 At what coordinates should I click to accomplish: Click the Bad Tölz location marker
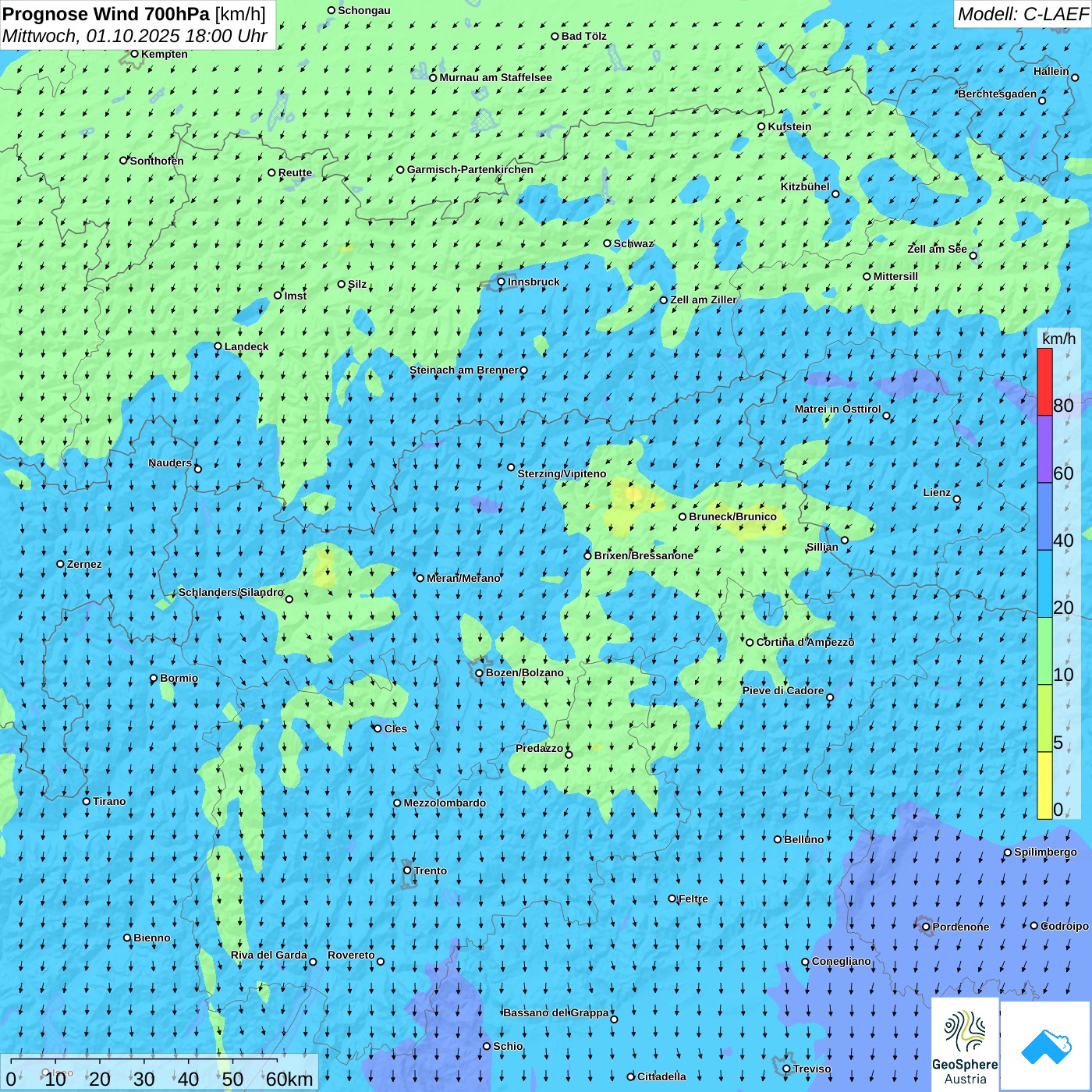tap(555, 36)
